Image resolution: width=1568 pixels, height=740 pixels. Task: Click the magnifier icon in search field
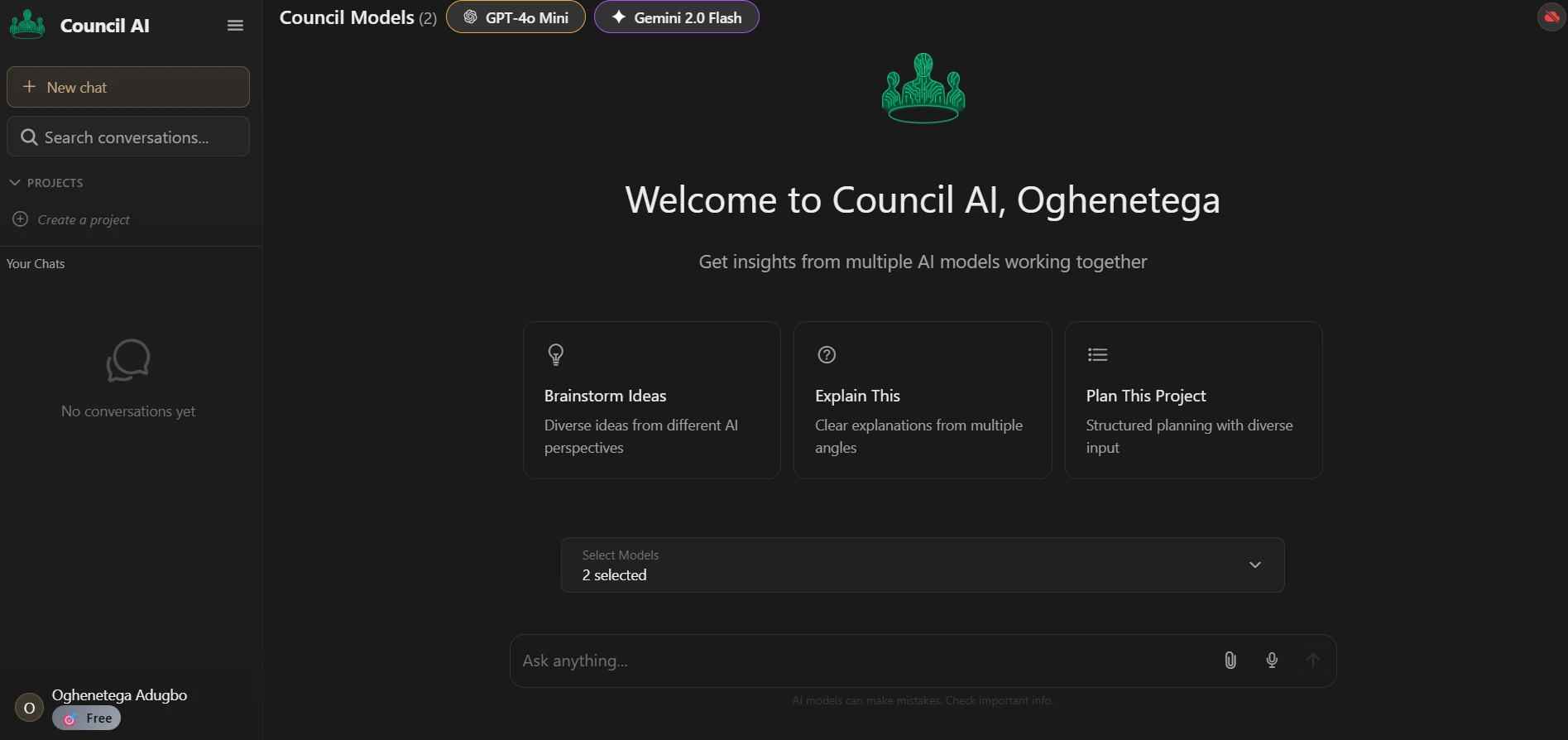(x=29, y=137)
